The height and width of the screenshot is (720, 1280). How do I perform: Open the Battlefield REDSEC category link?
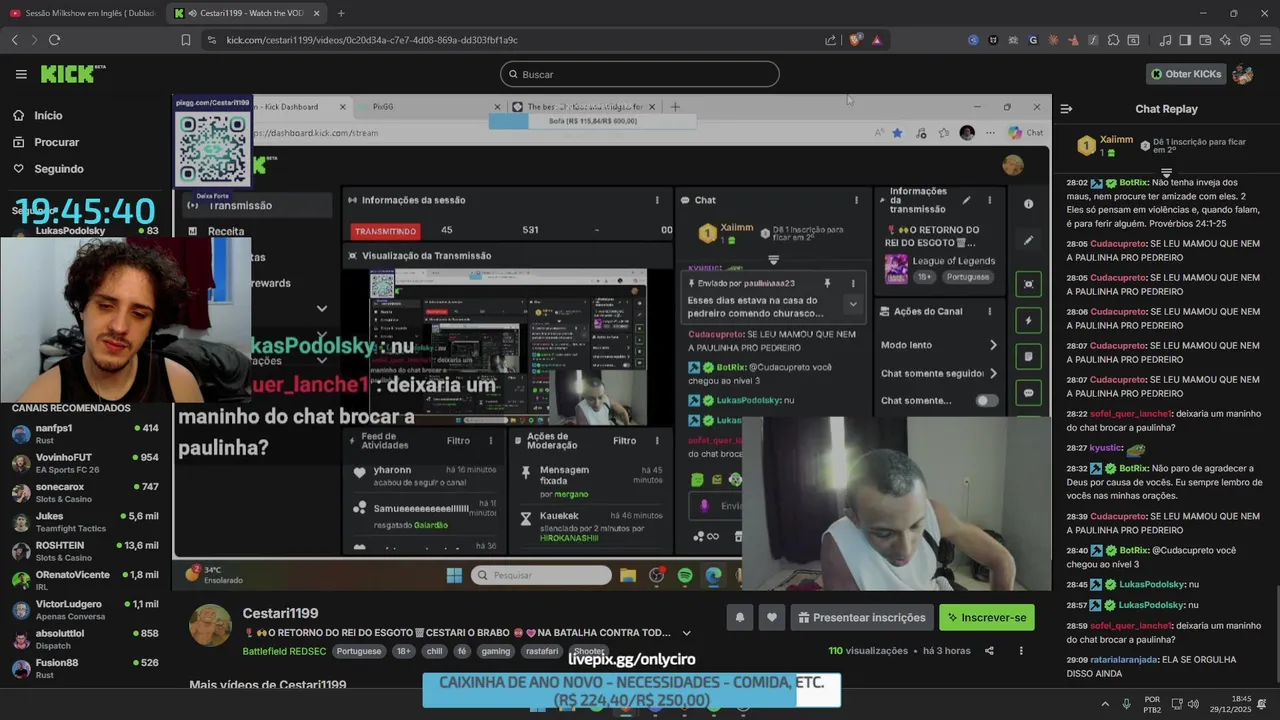click(x=284, y=651)
